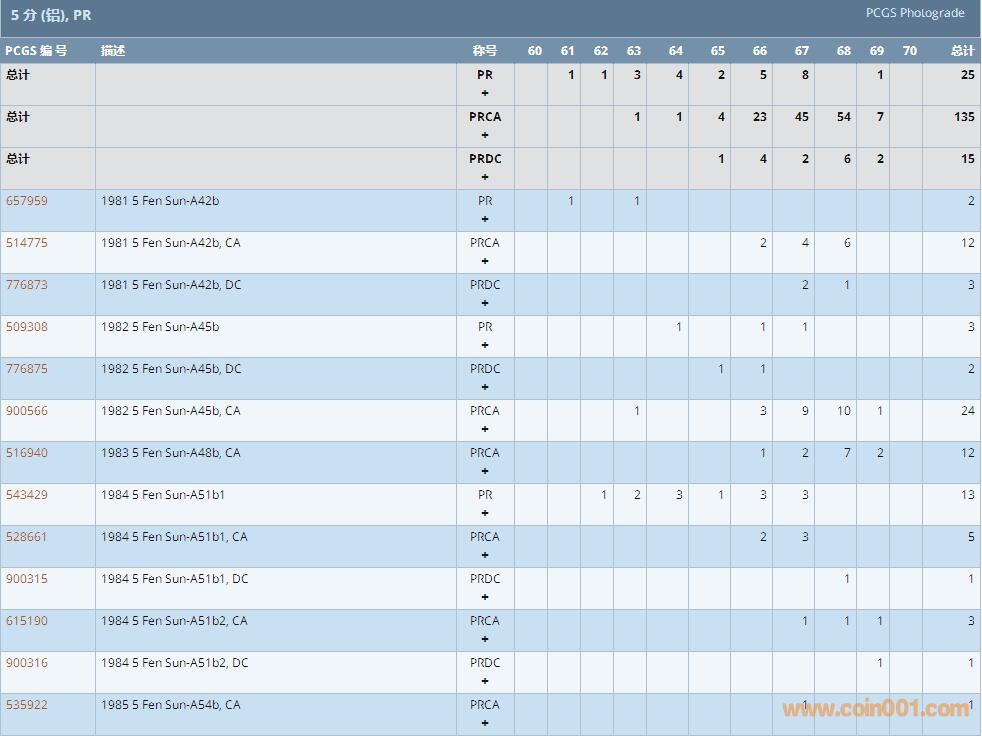This screenshot has height=736, width=982.
Task: Click the 描述 column header
Action: 113,51
